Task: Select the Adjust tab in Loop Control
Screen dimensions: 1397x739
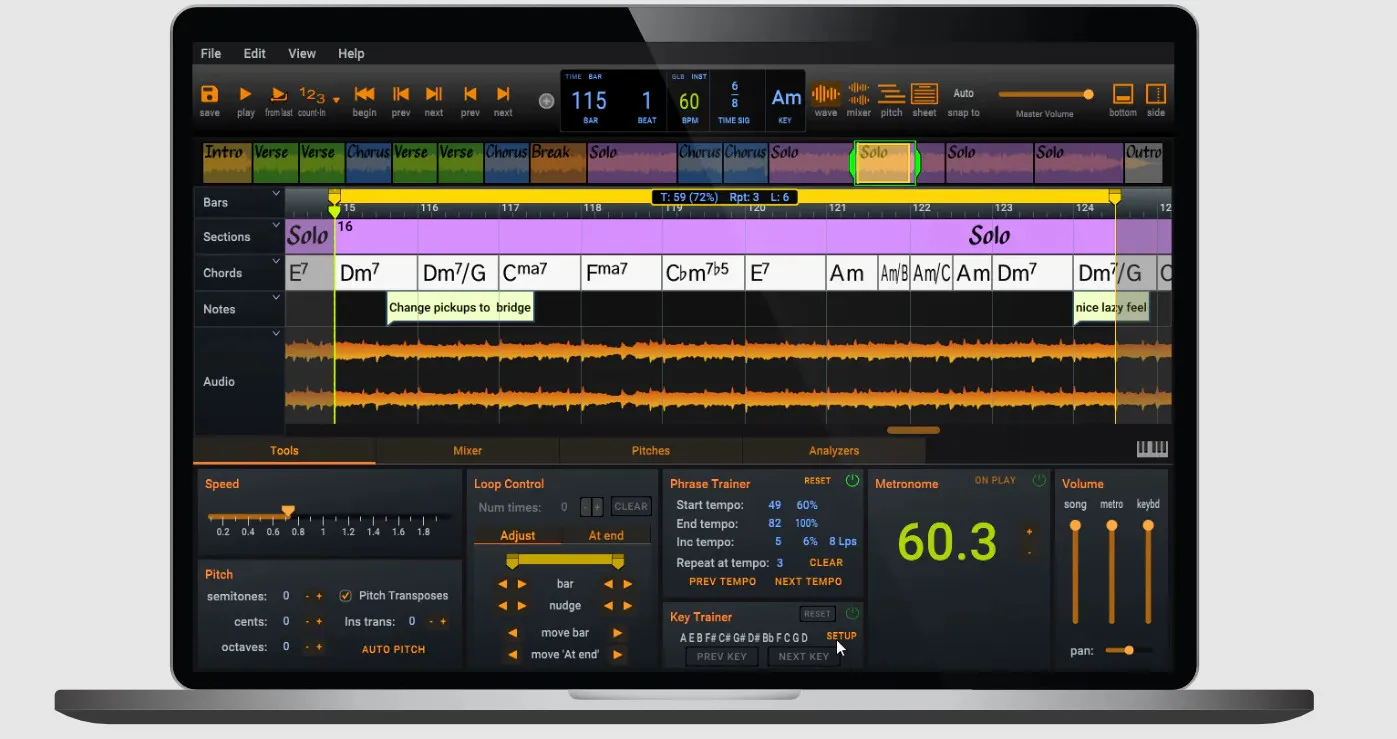Action: (x=517, y=536)
